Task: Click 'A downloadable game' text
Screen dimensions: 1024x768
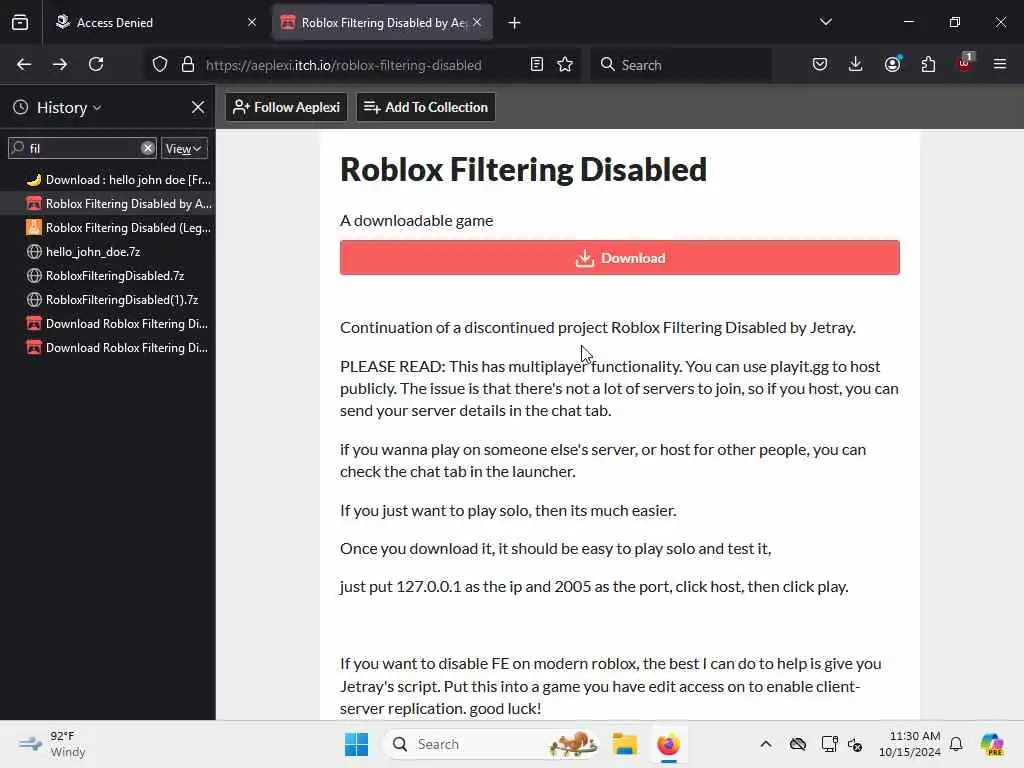Action: pos(417,221)
